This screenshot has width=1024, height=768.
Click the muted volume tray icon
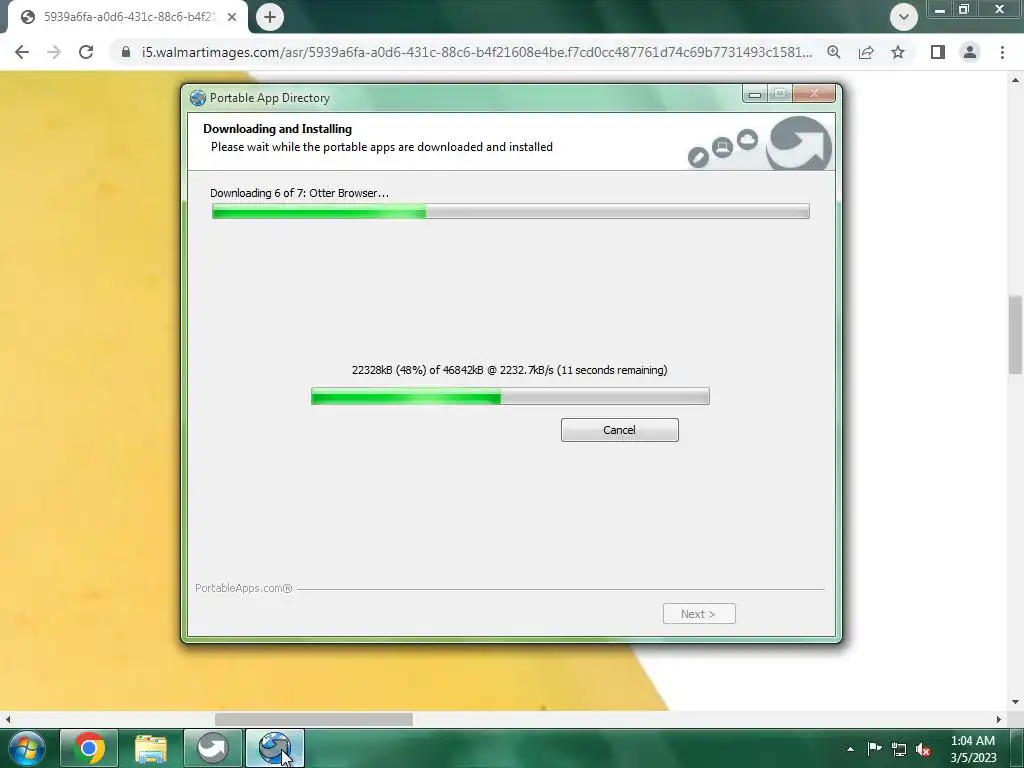click(x=923, y=749)
